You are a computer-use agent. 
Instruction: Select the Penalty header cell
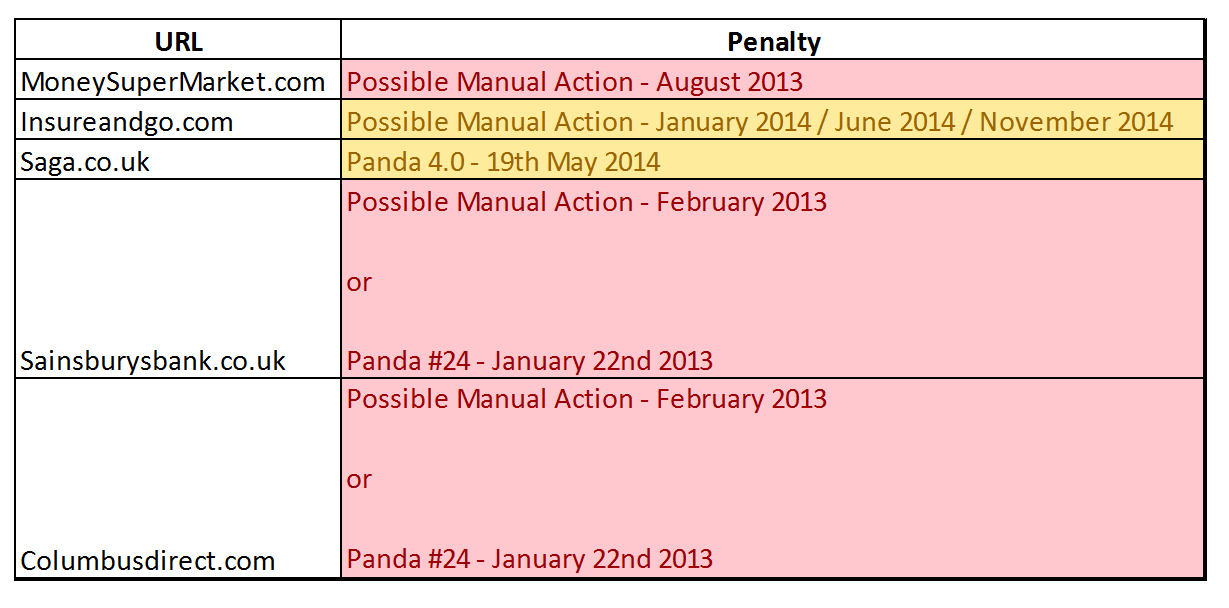tap(773, 41)
